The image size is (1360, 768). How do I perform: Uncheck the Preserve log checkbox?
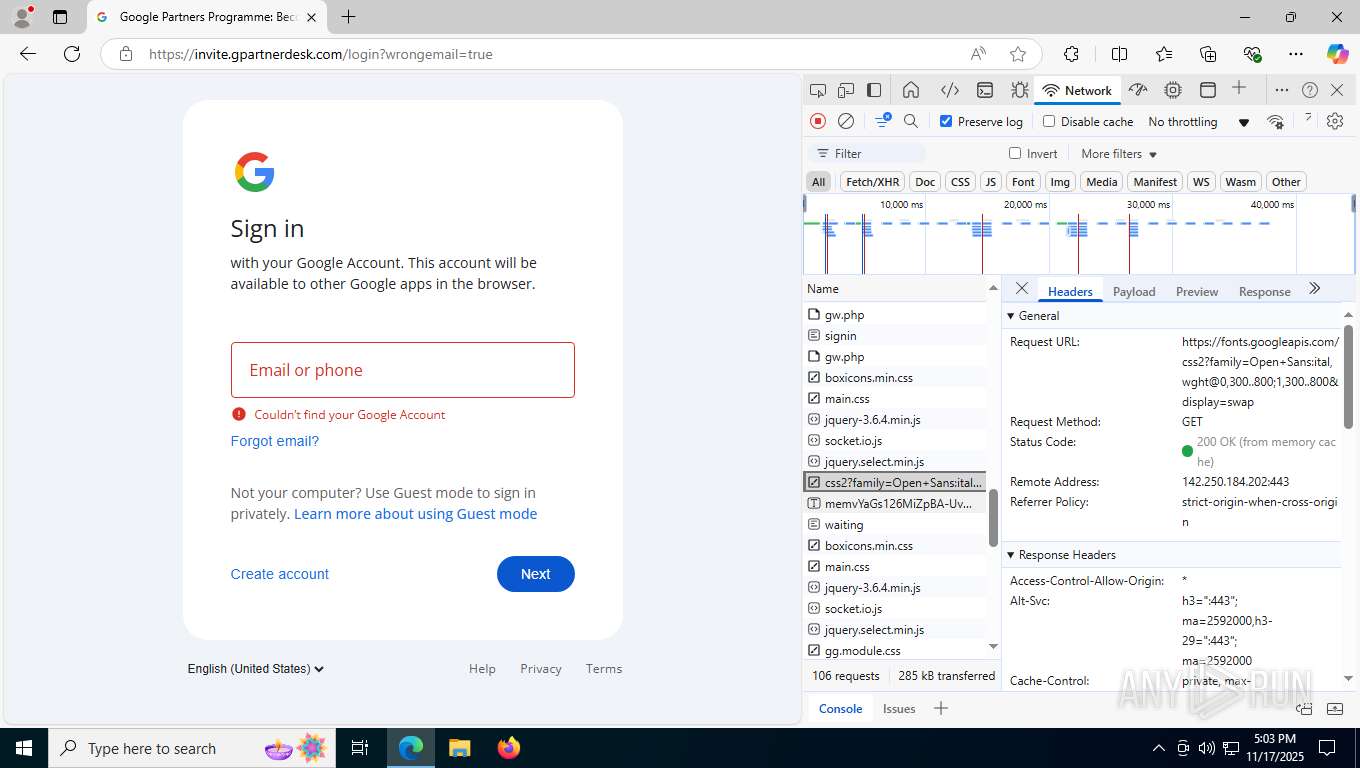pyautogui.click(x=946, y=121)
